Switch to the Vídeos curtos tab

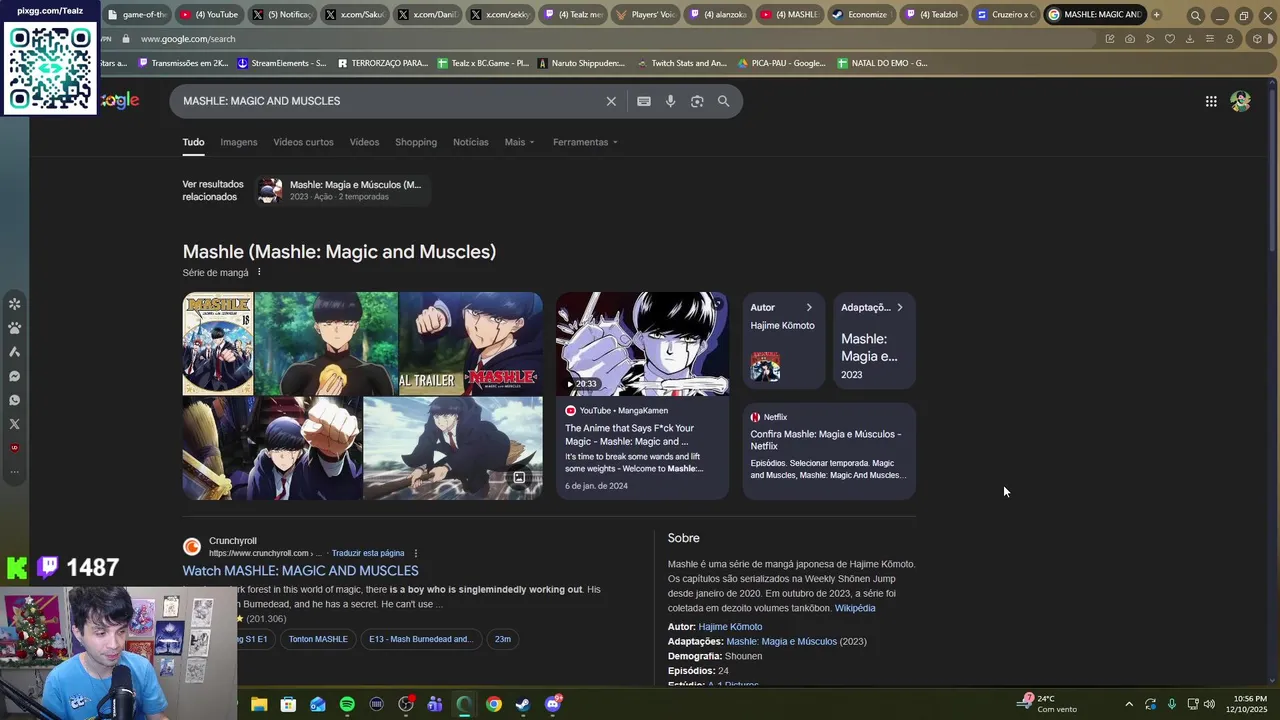(x=303, y=142)
